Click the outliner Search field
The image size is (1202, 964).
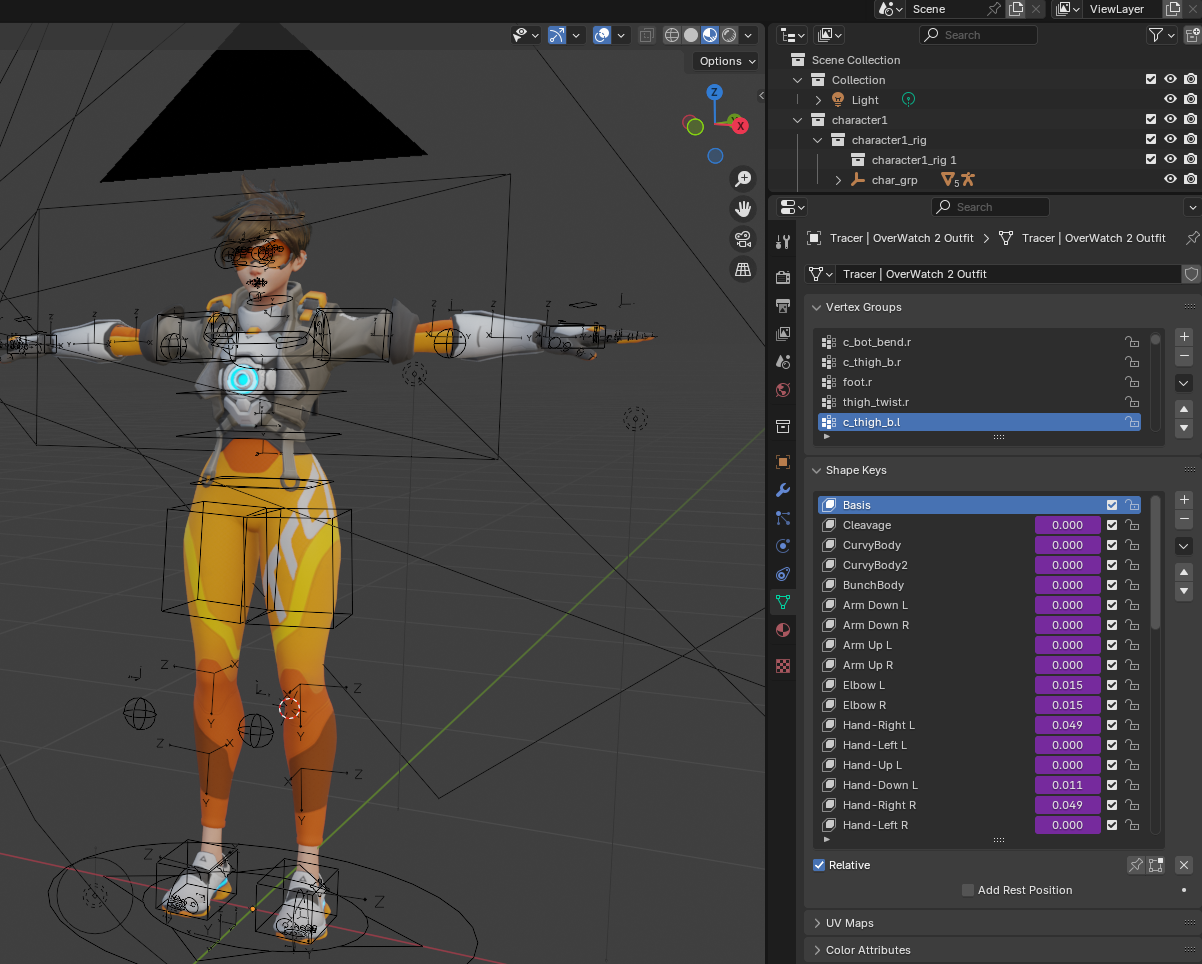[x=976, y=35]
